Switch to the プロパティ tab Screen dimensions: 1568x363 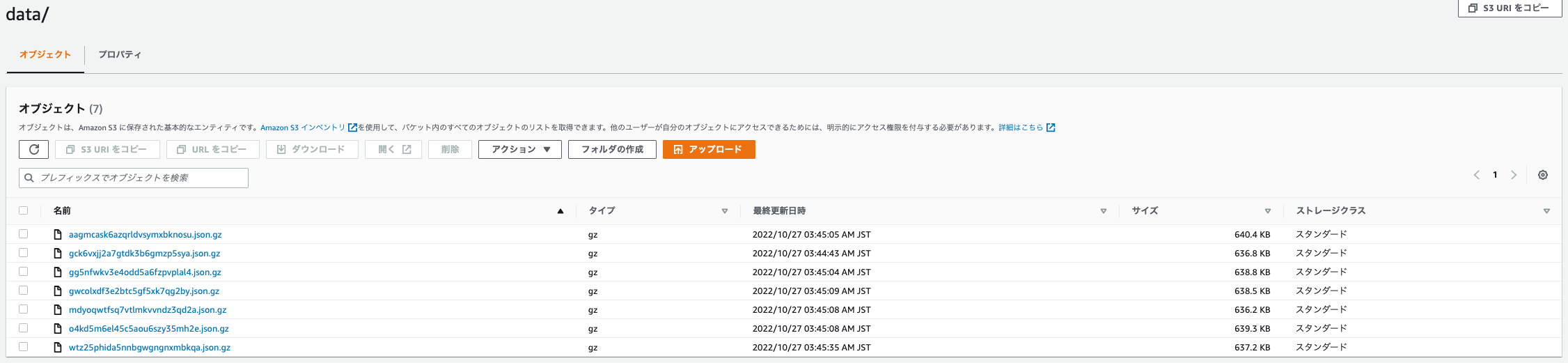pyautogui.click(x=120, y=54)
